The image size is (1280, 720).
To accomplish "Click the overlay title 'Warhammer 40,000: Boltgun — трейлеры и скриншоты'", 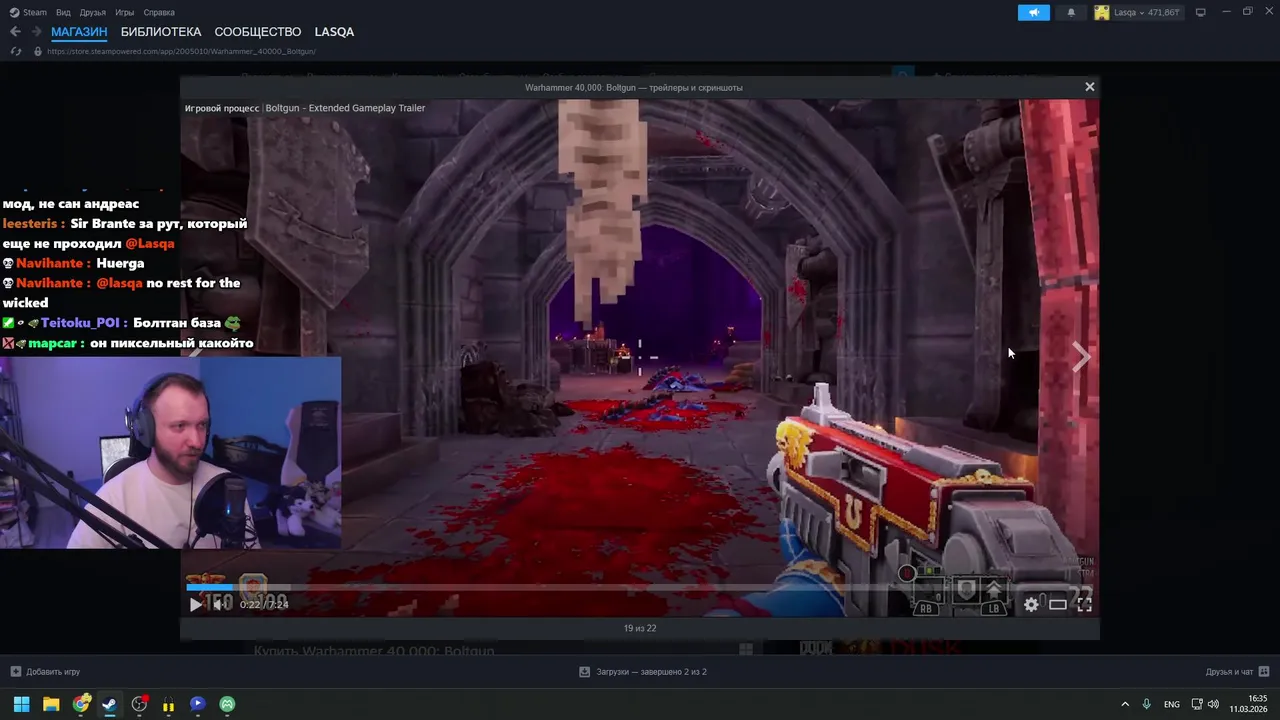I will click(634, 88).
